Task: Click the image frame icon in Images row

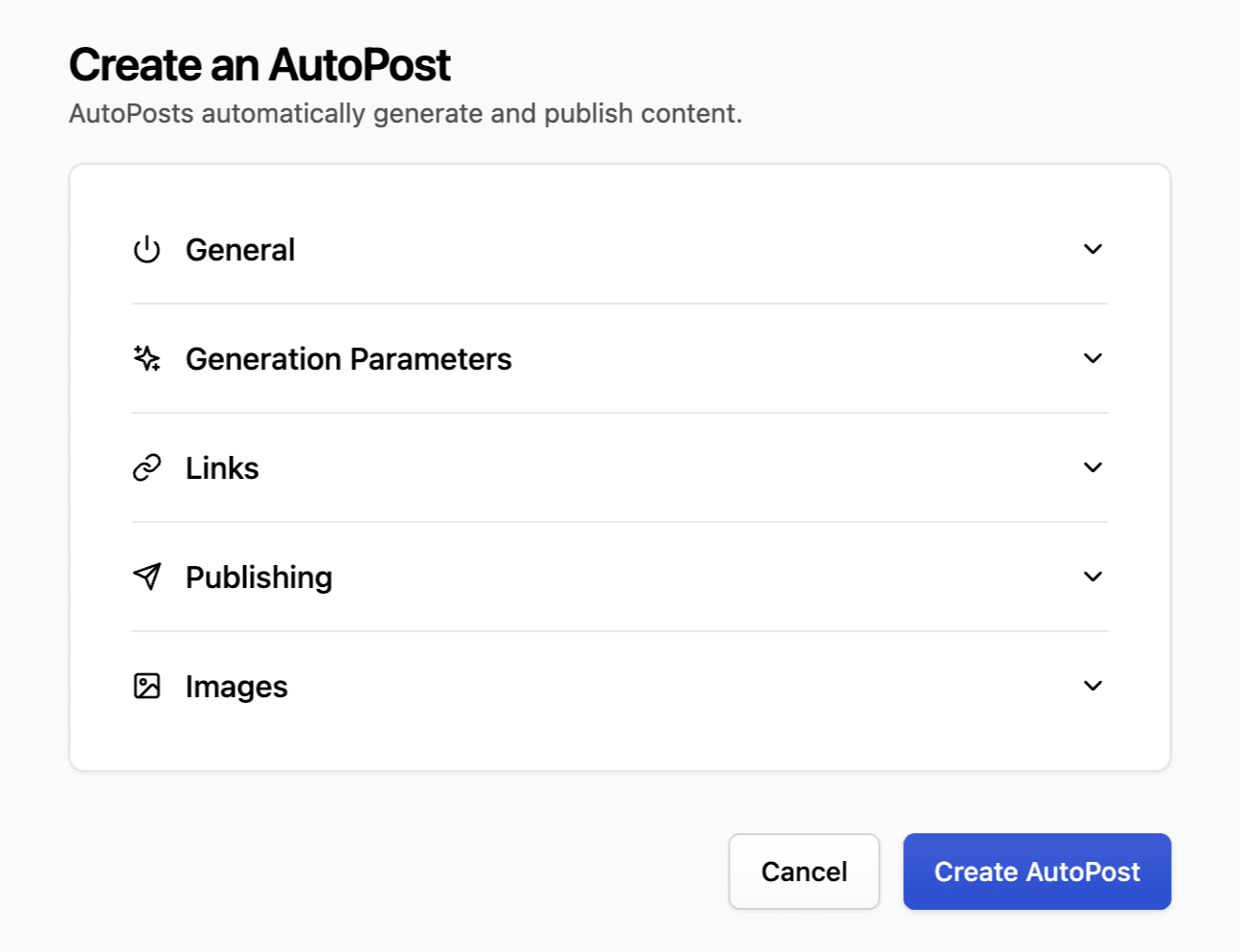Action: (146, 686)
